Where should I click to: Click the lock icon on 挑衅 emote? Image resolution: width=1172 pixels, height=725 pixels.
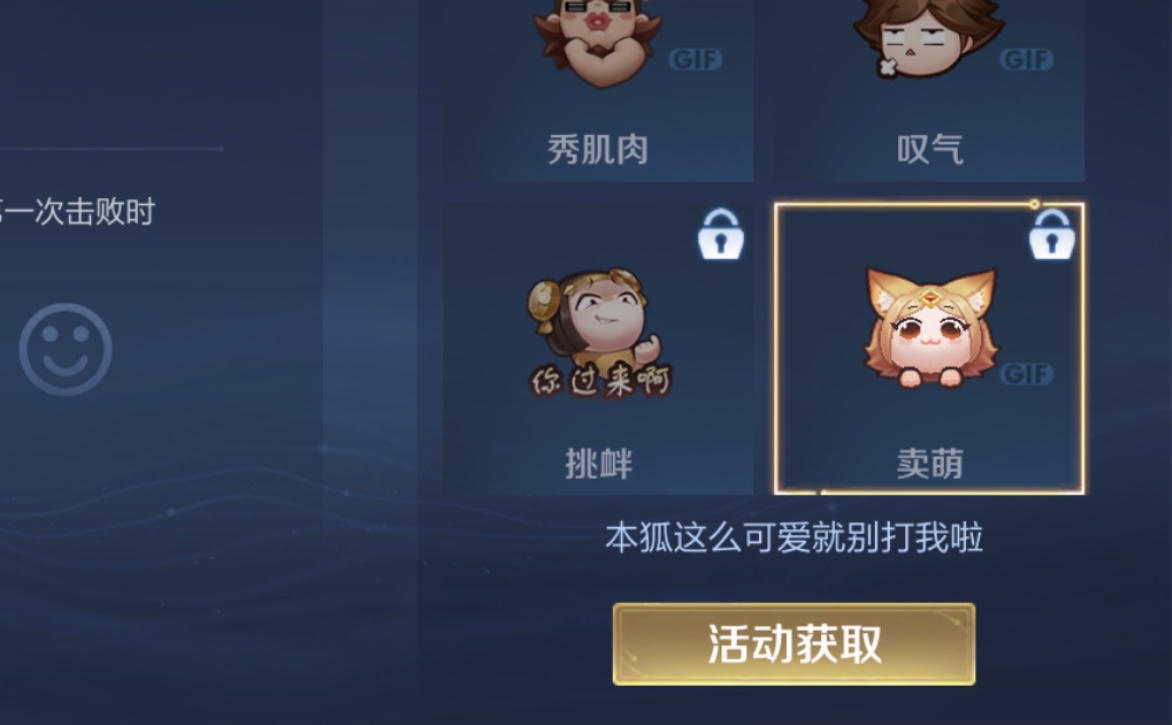point(721,235)
